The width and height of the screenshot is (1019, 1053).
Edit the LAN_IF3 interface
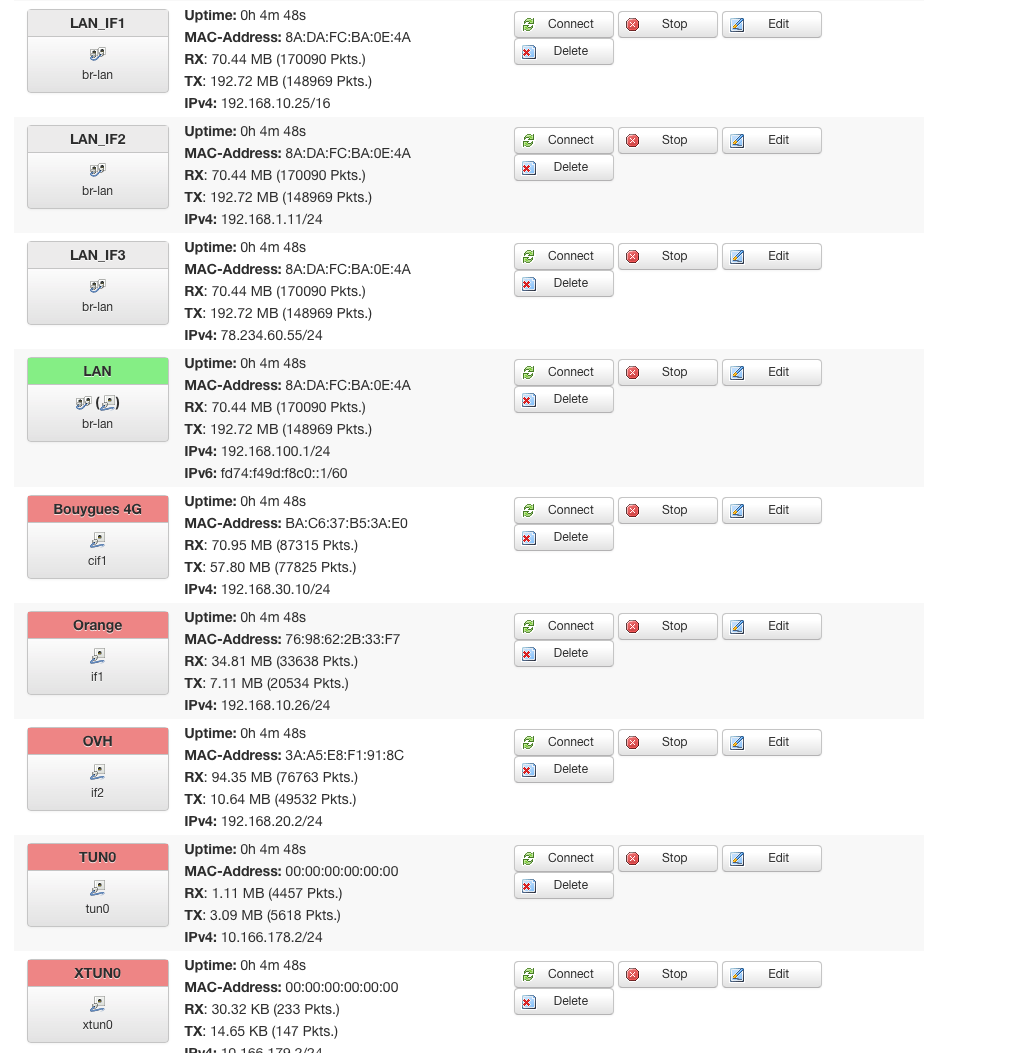click(771, 256)
